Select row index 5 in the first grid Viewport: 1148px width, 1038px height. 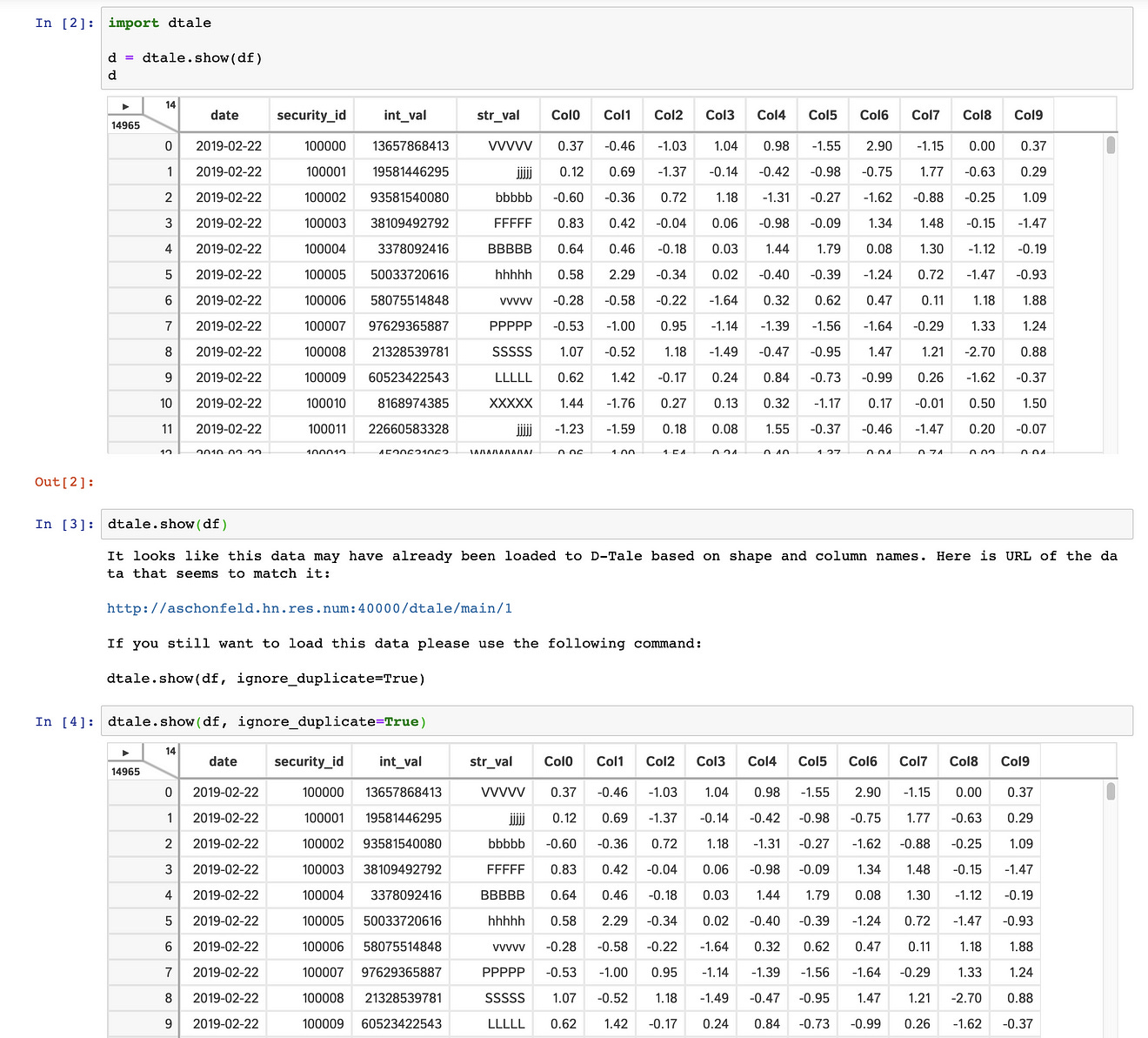(x=166, y=274)
